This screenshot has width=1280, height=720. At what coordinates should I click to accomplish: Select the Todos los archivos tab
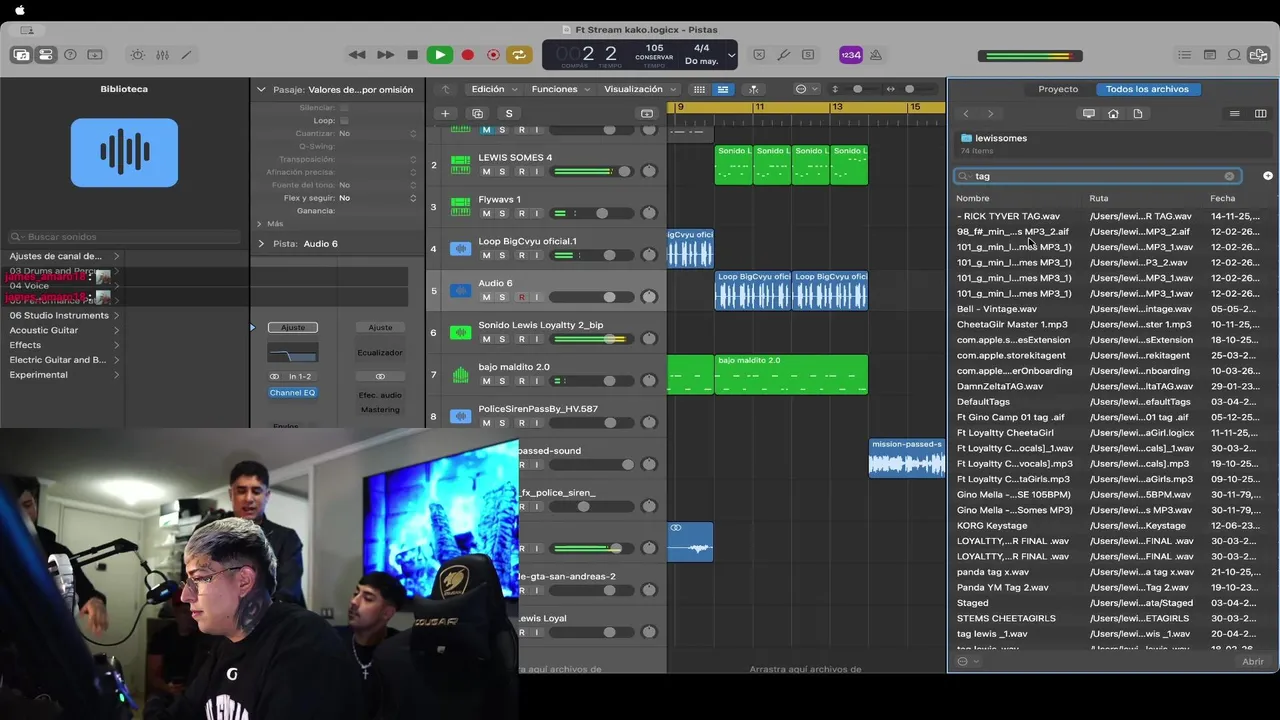point(1147,89)
